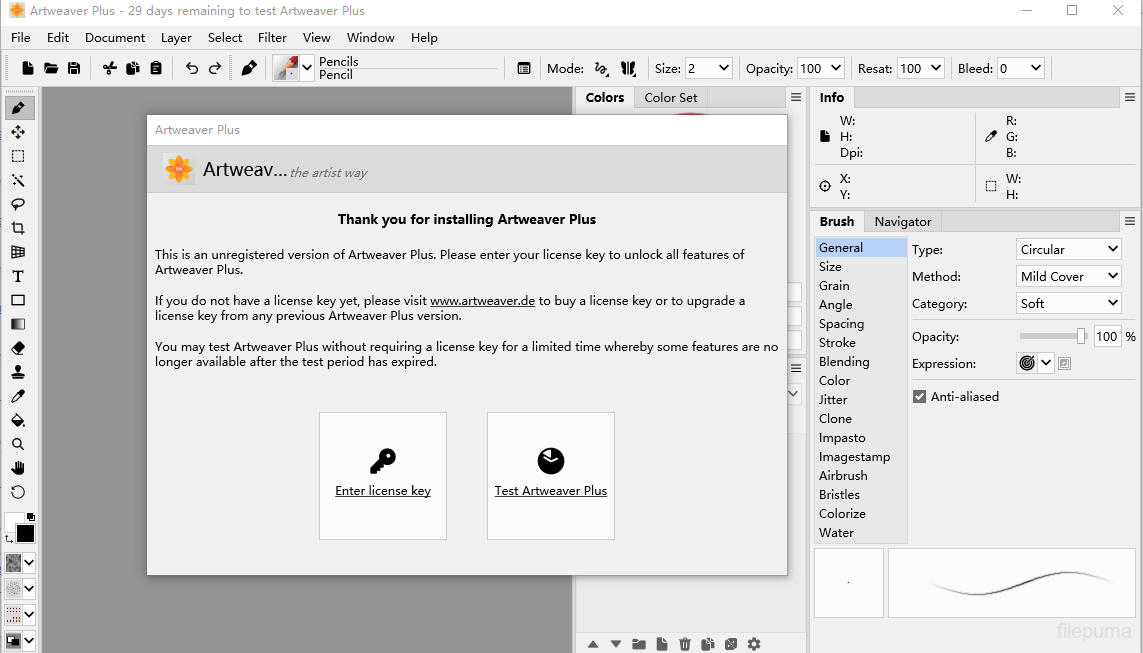The height and width of the screenshot is (653, 1143).
Task: Click the Save floppy disk icon
Action: [74, 68]
